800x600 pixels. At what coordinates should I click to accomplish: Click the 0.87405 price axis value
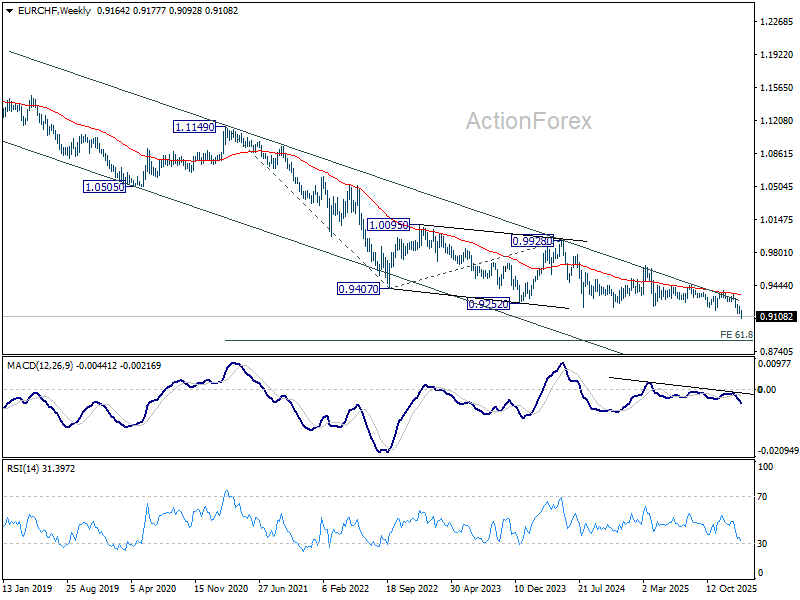point(777,352)
